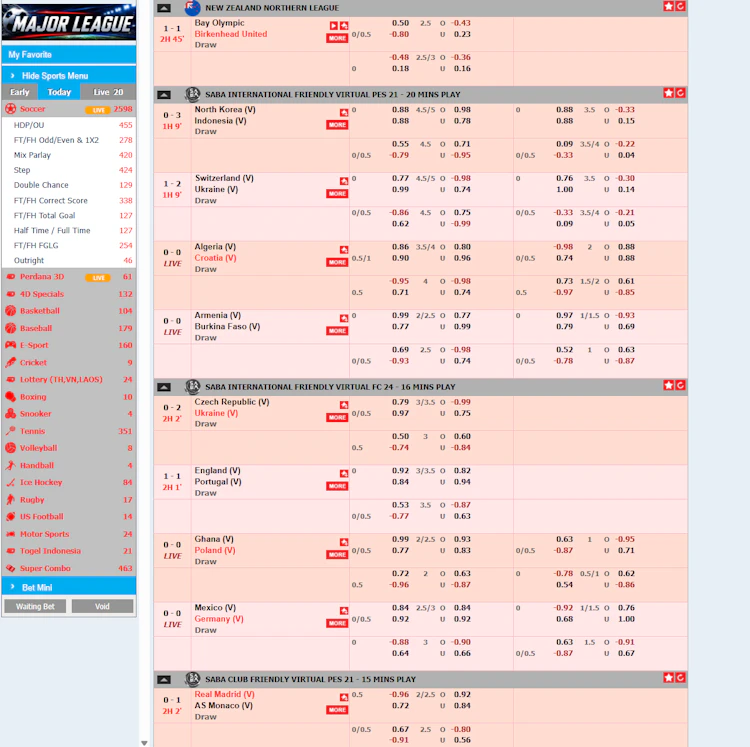Collapse New Zealand Northern League section
Screen dimensions: 750x747
click(x=164, y=8)
